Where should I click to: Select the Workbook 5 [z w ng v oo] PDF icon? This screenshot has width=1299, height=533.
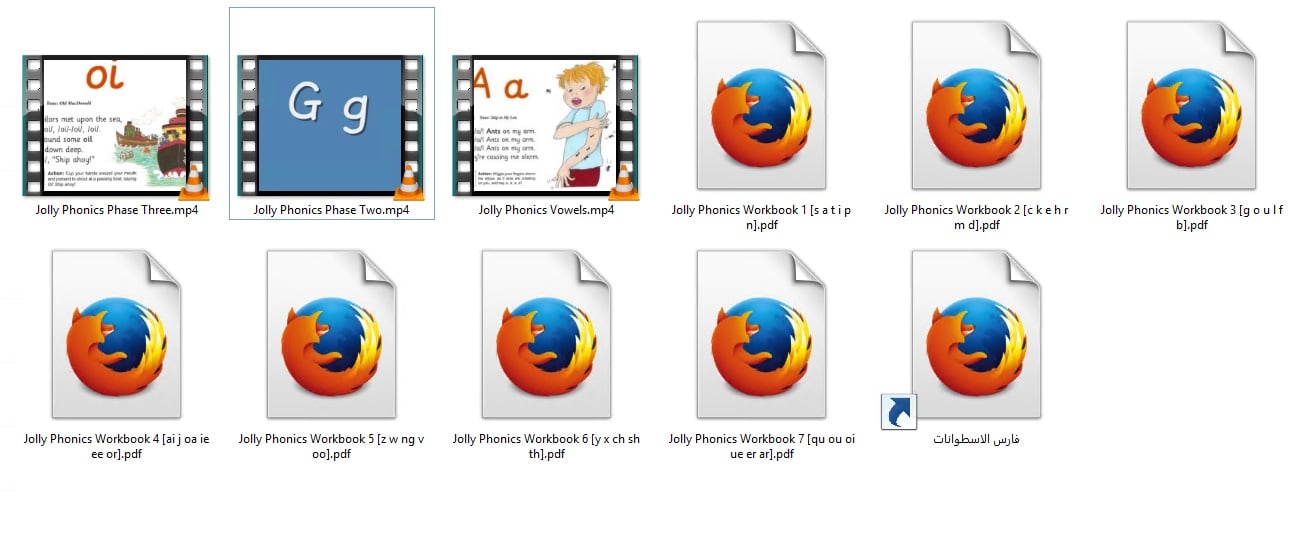point(331,334)
